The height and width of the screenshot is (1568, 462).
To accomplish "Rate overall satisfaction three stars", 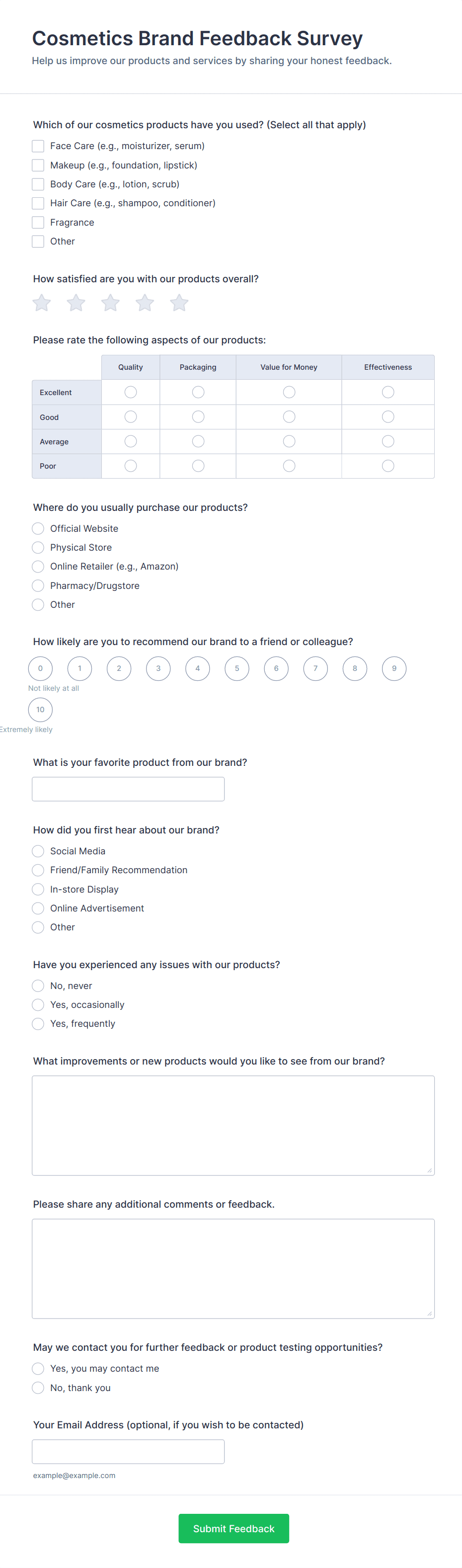I will pyautogui.click(x=110, y=303).
